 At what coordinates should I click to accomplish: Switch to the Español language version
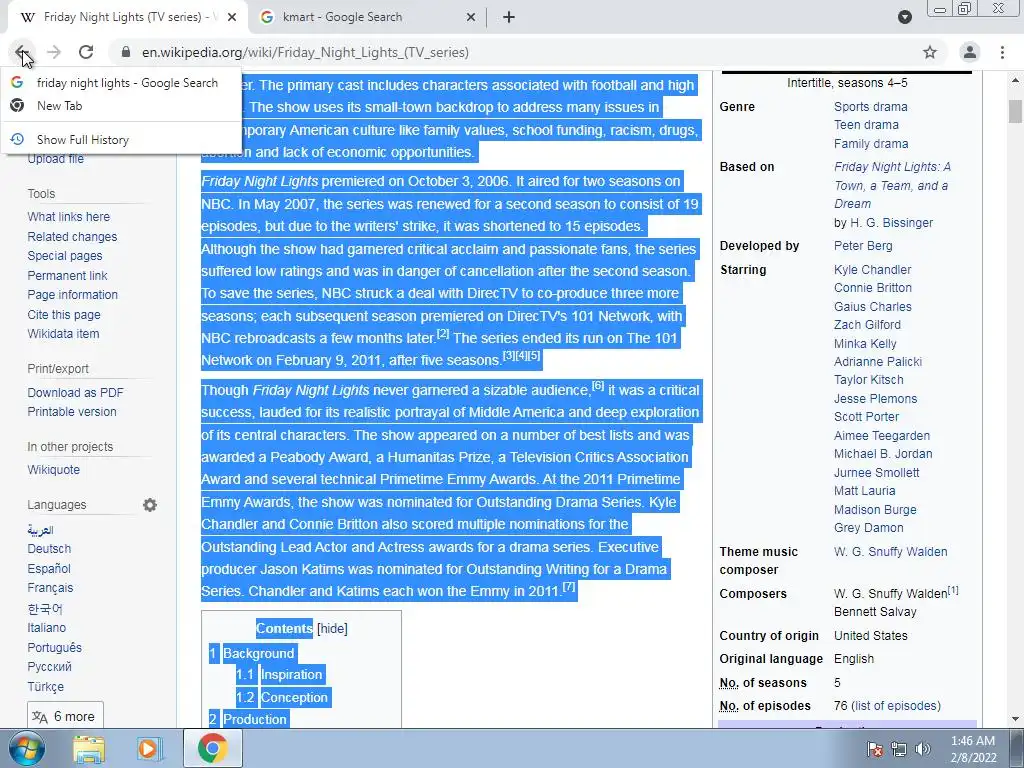pos(49,569)
